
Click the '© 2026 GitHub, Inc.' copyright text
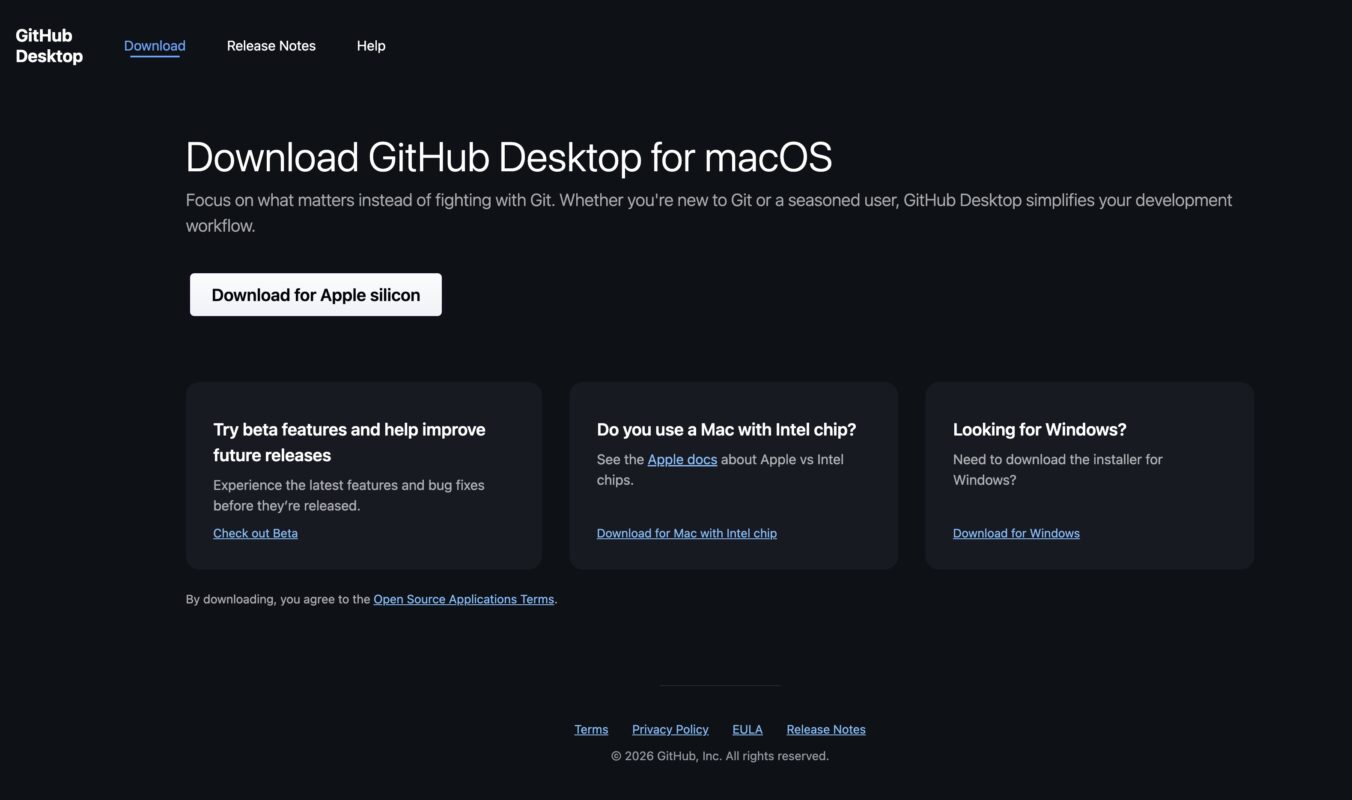point(720,756)
